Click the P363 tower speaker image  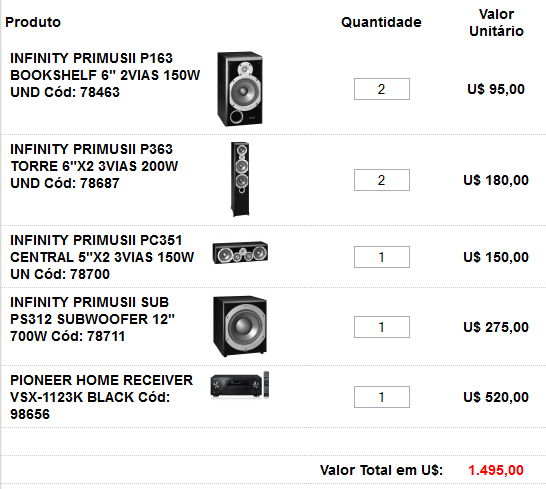[240, 179]
